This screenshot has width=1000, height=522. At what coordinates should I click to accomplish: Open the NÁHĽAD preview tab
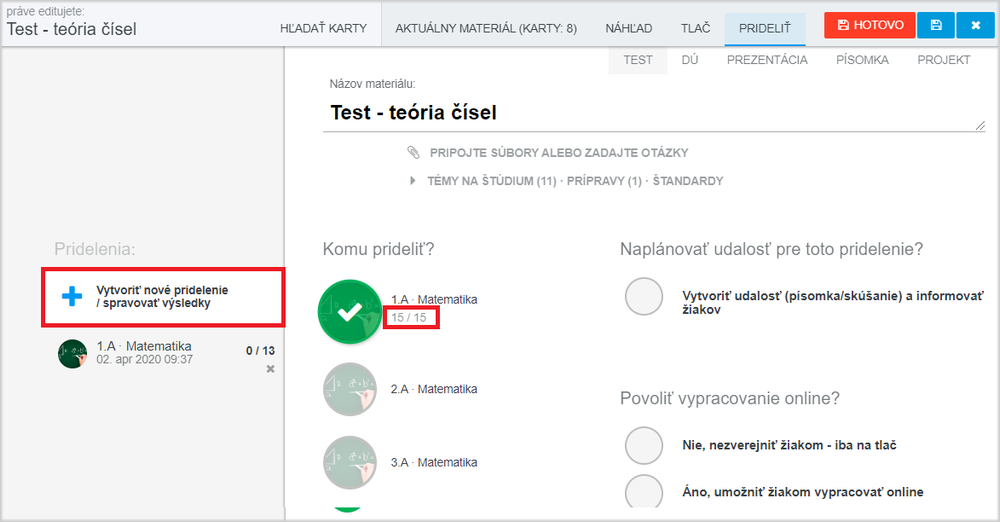click(x=629, y=28)
